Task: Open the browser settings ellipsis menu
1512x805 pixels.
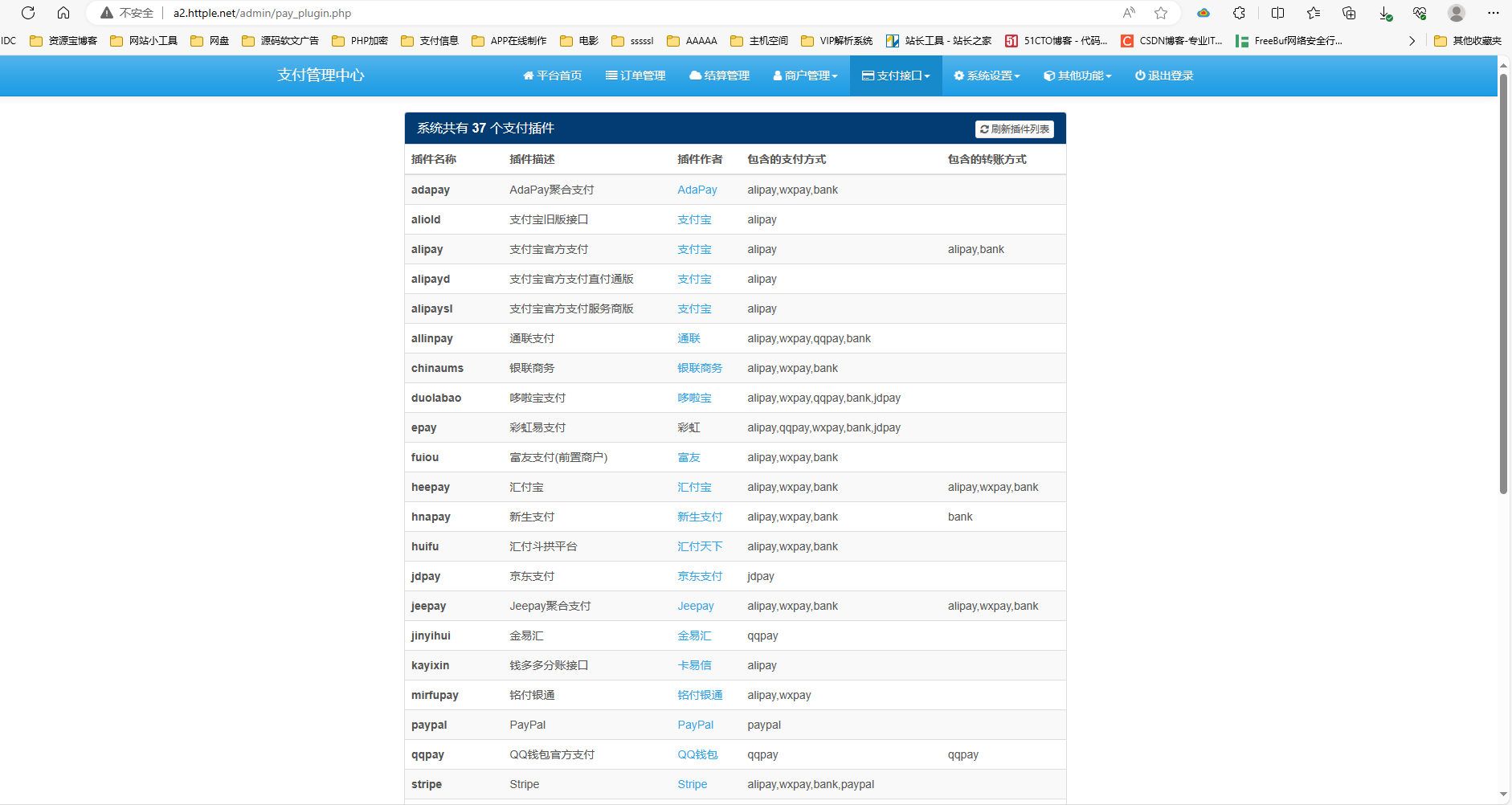Action: coord(1494,13)
